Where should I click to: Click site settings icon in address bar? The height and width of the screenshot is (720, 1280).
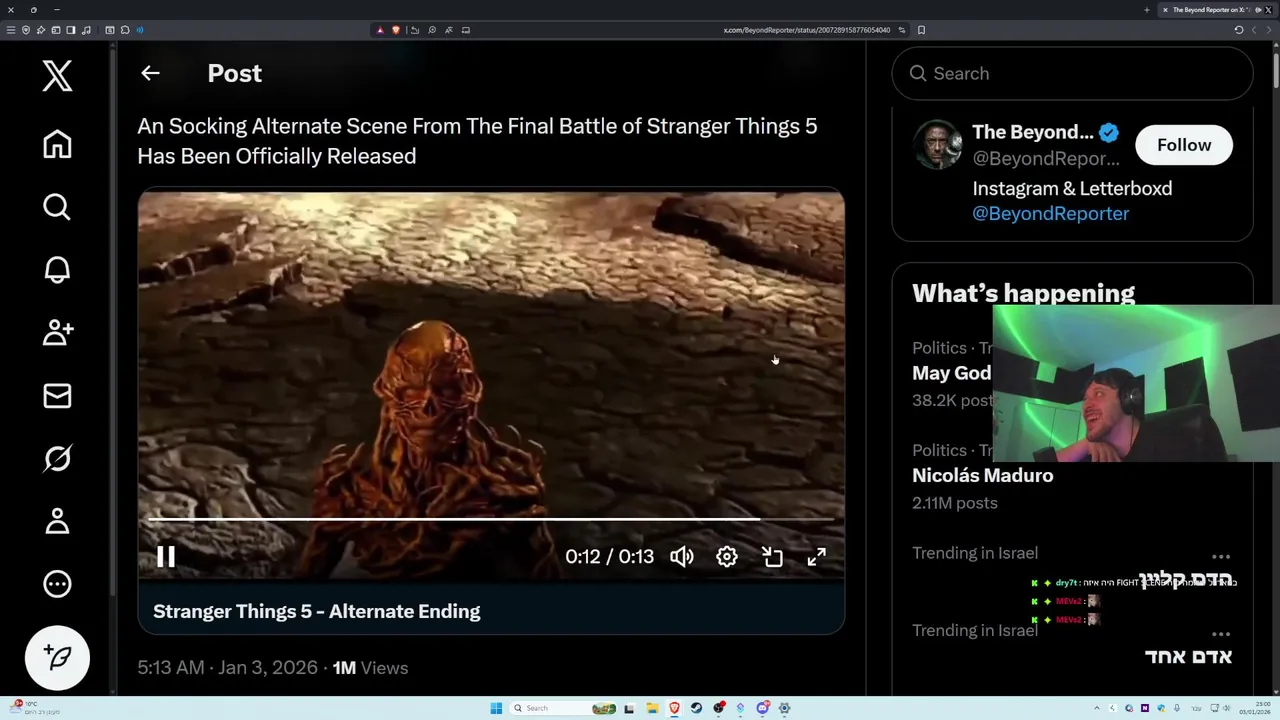pos(902,30)
